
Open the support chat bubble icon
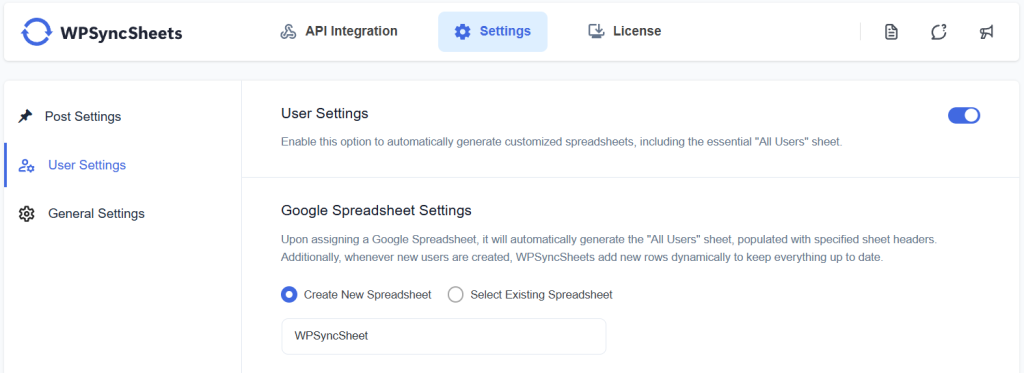[938, 31]
